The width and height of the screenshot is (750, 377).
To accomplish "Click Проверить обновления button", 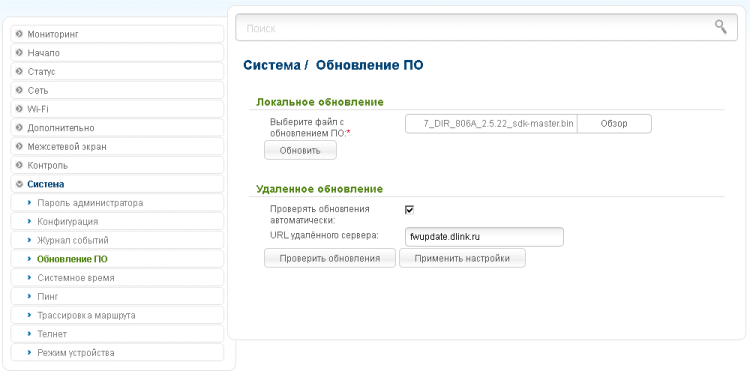I will [330, 258].
